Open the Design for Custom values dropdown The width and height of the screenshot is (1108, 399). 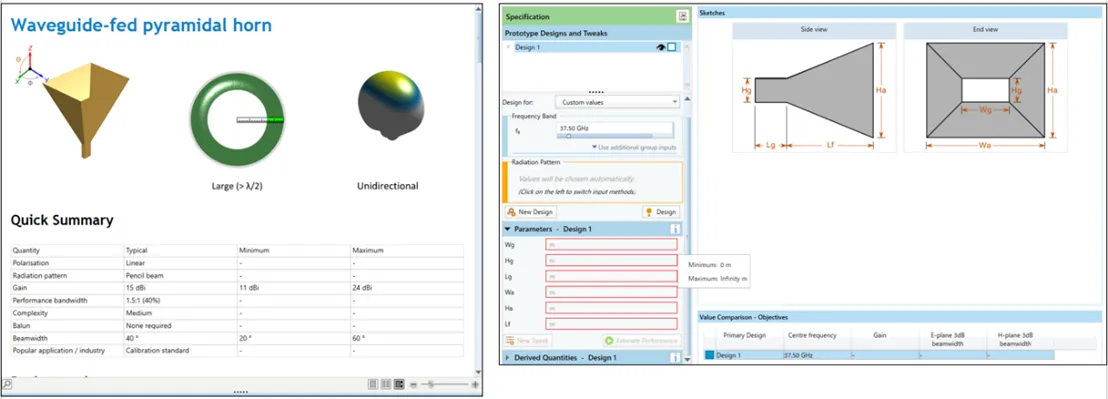click(617, 102)
